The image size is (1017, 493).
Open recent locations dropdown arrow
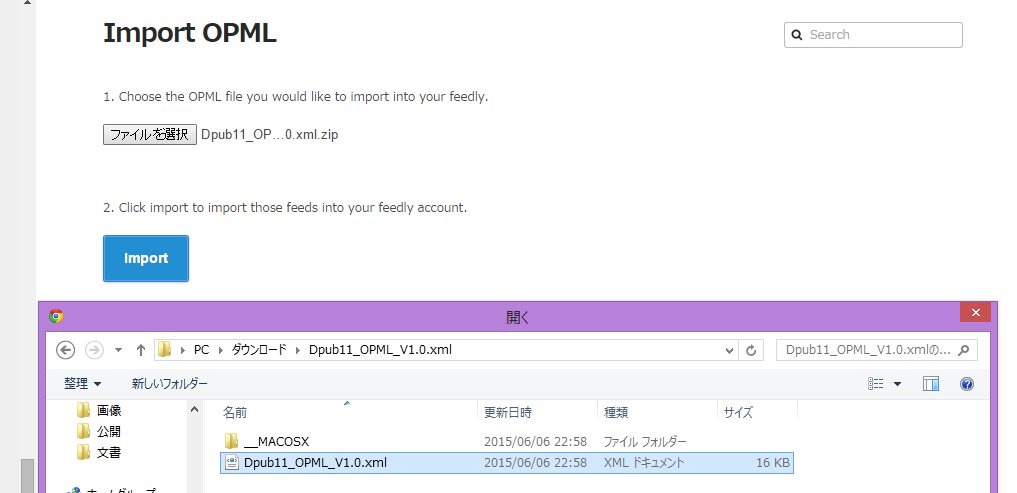[x=118, y=350]
